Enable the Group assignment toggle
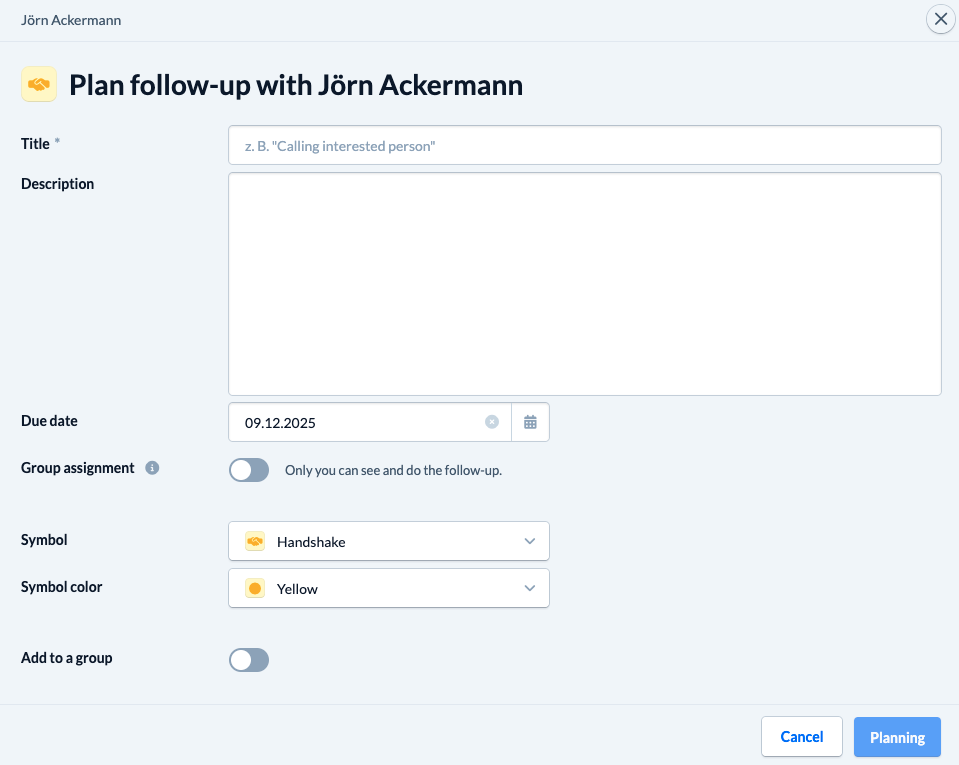The image size is (959, 765). [x=249, y=470]
